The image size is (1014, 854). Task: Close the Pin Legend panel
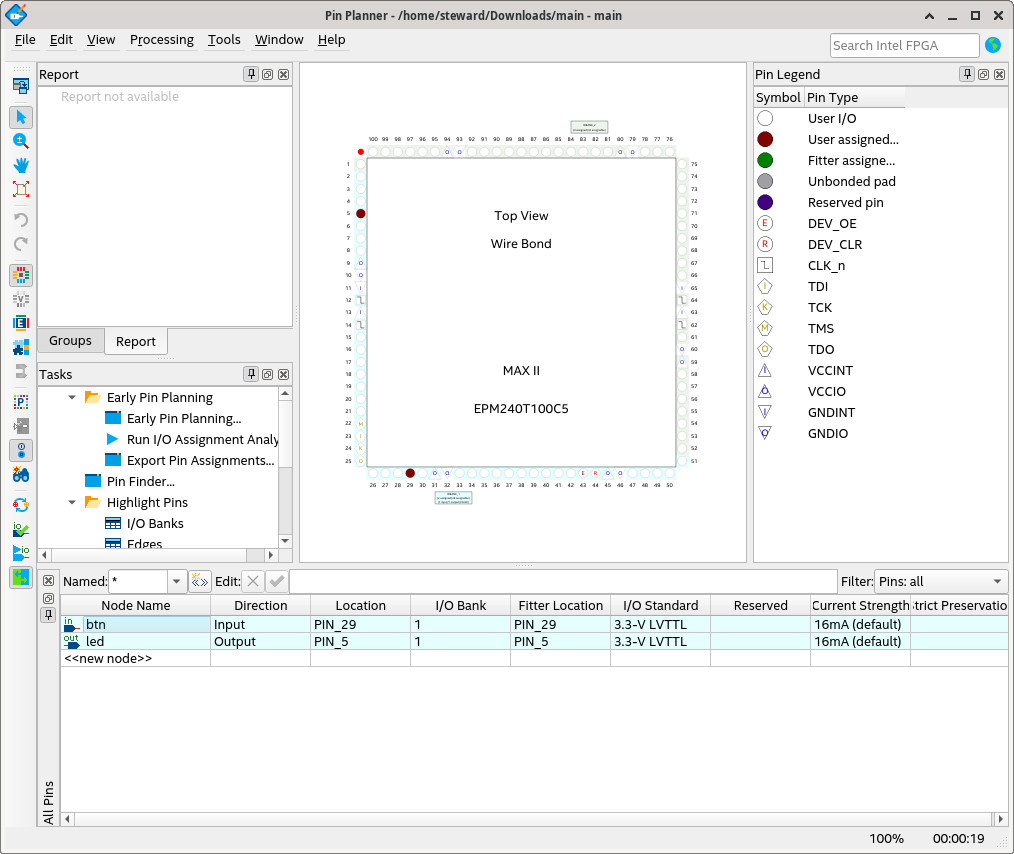tap(1000, 74)
